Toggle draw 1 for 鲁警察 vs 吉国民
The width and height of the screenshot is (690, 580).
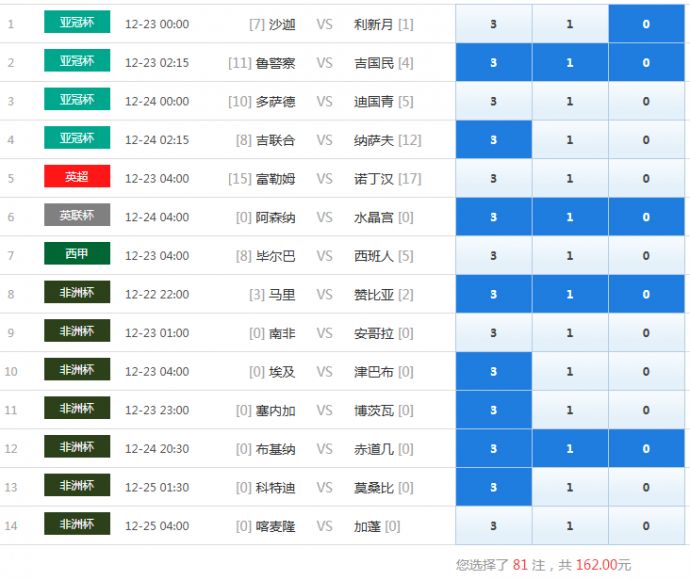point(570,63)
